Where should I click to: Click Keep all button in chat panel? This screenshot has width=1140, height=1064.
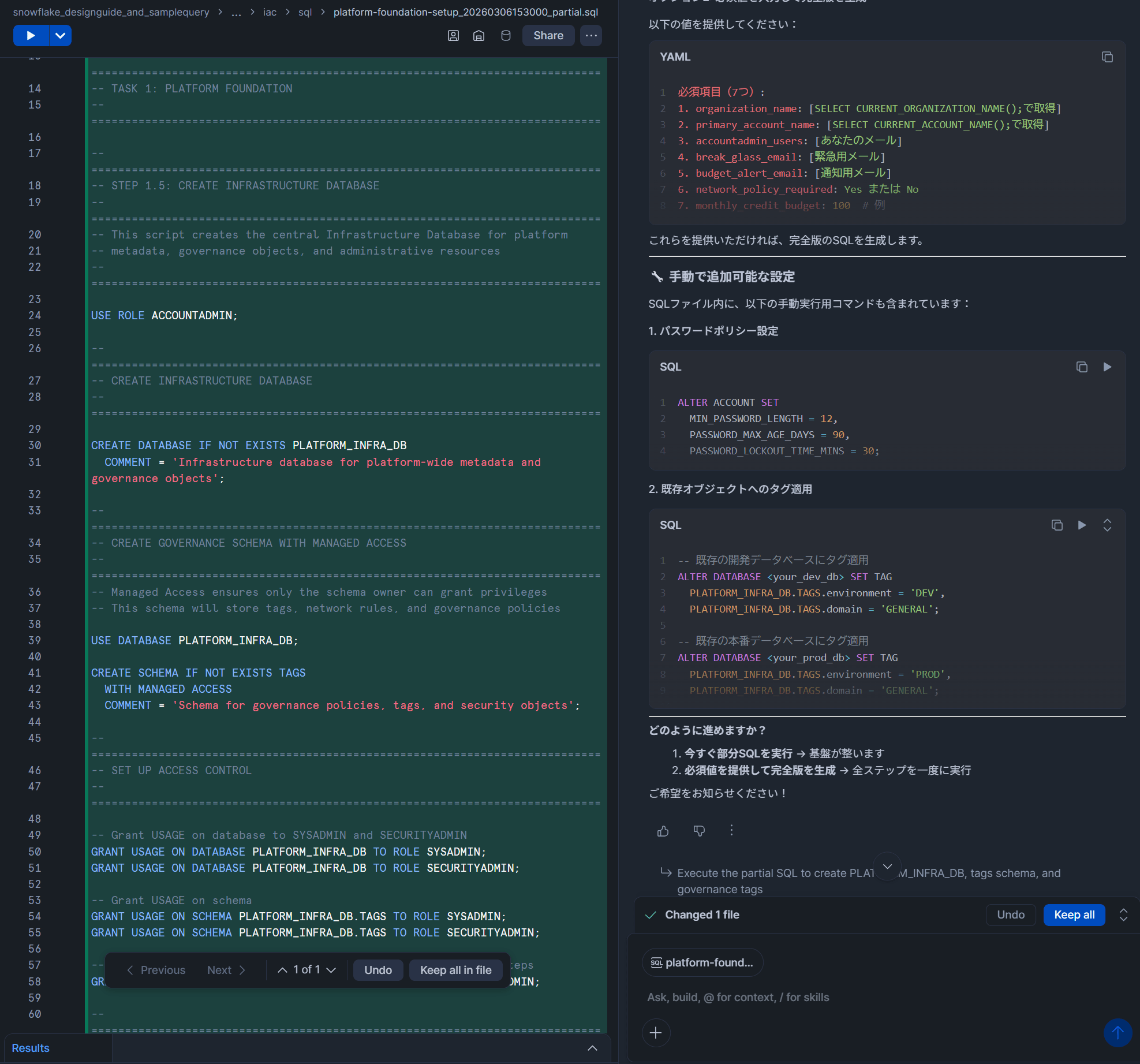(1074, 915)
